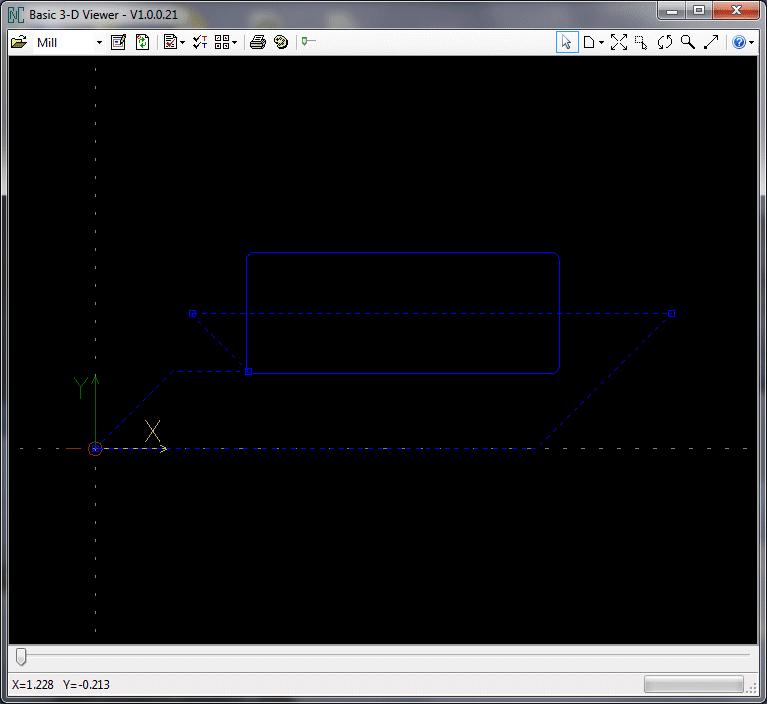Click the zoom extents arrows icon
The height and width of the screenshot is (704, 767).
coord(619,42)
